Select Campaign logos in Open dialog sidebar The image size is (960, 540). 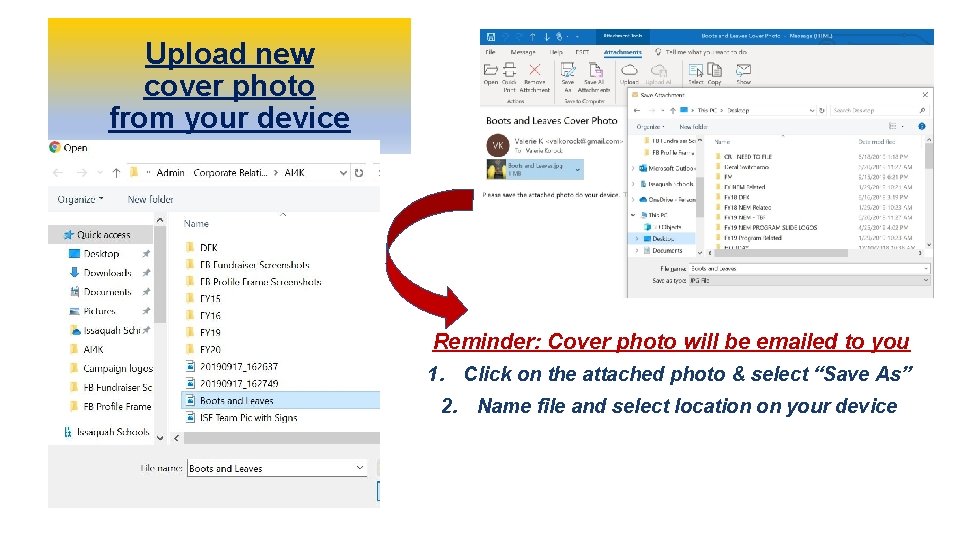pyautogui.click(x=118, y=369)
